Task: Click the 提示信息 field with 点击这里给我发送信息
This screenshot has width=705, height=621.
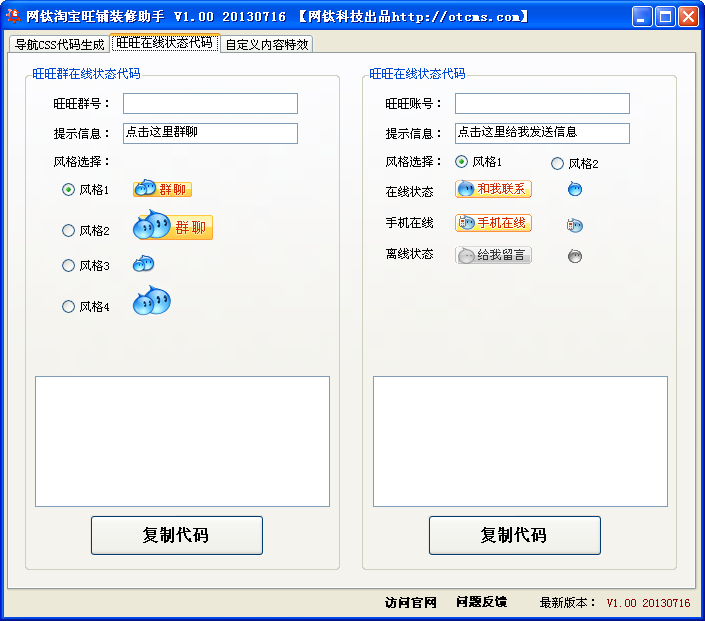Action: click(x=542, y=133)
